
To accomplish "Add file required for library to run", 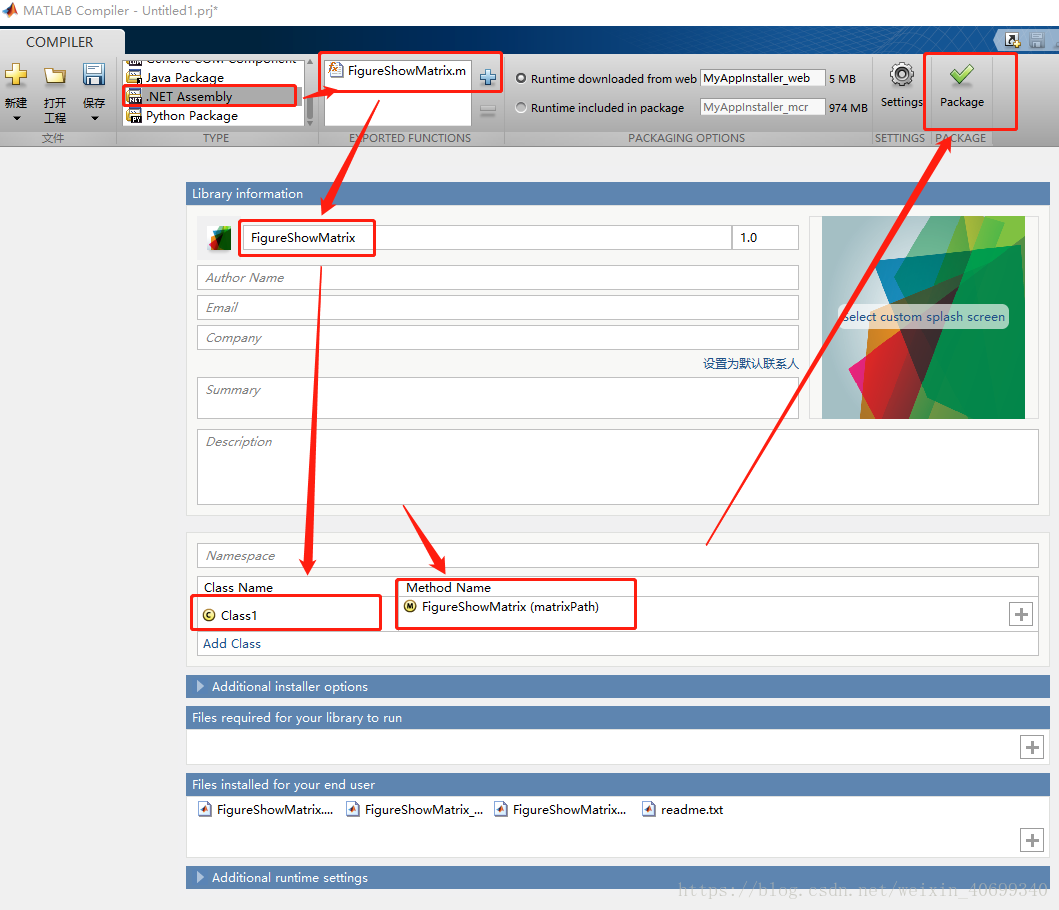I will 1032,747.
